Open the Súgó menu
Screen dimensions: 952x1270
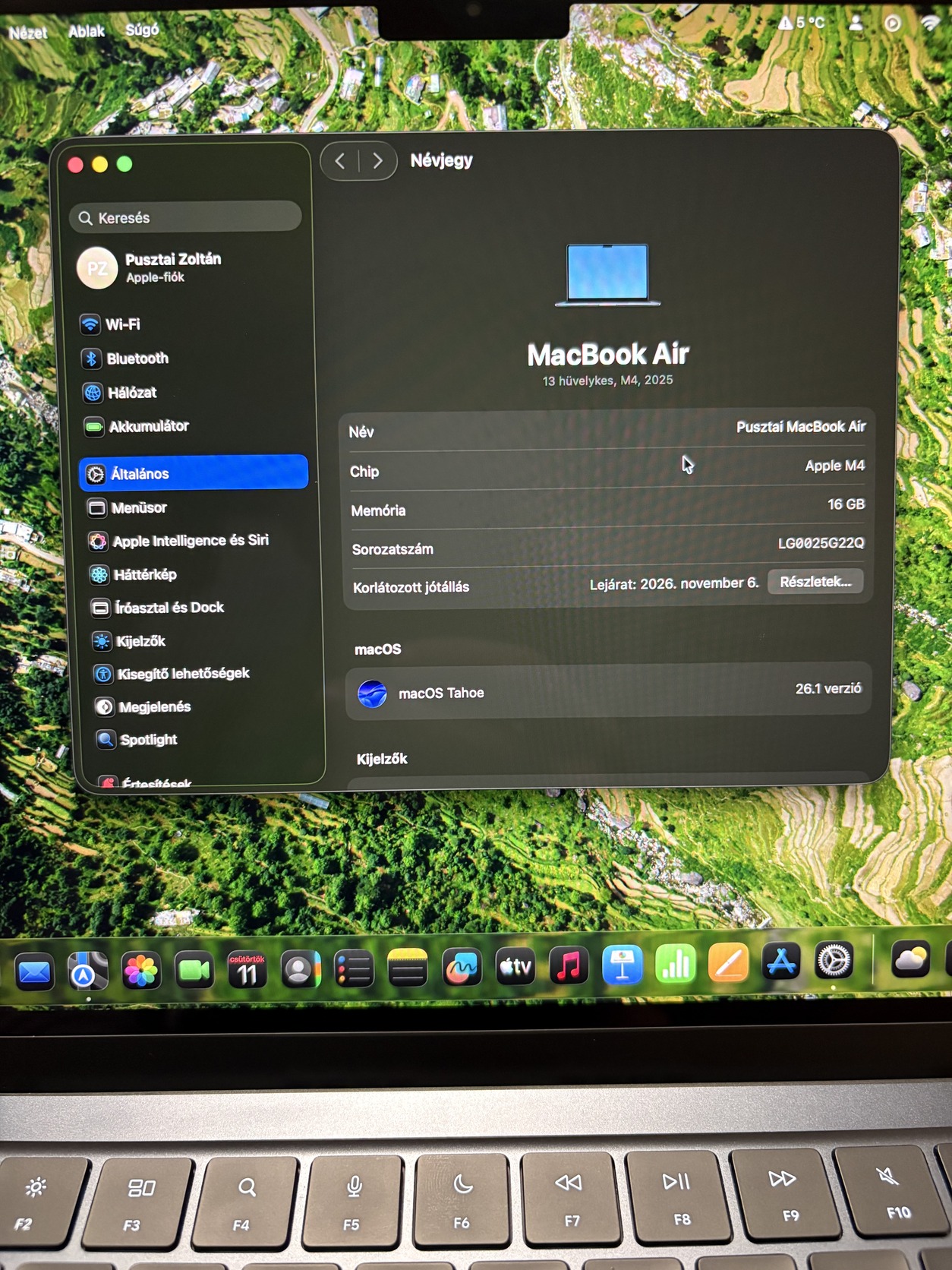click(142, 30)
